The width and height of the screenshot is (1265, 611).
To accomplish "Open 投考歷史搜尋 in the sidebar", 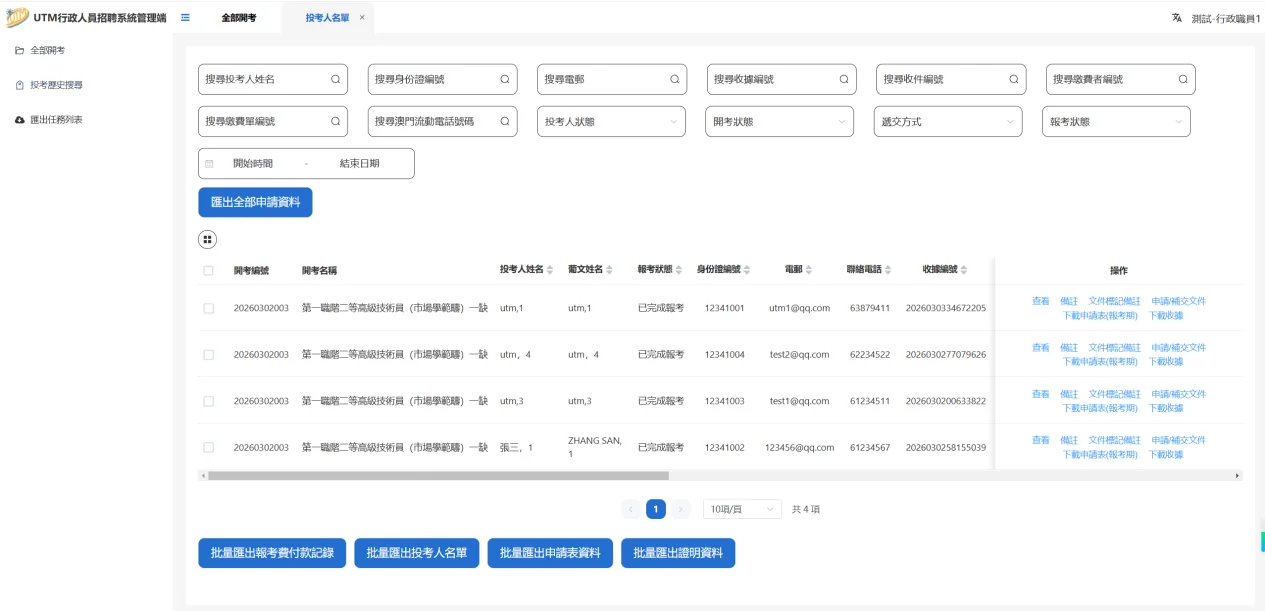I will pos(56,85).
